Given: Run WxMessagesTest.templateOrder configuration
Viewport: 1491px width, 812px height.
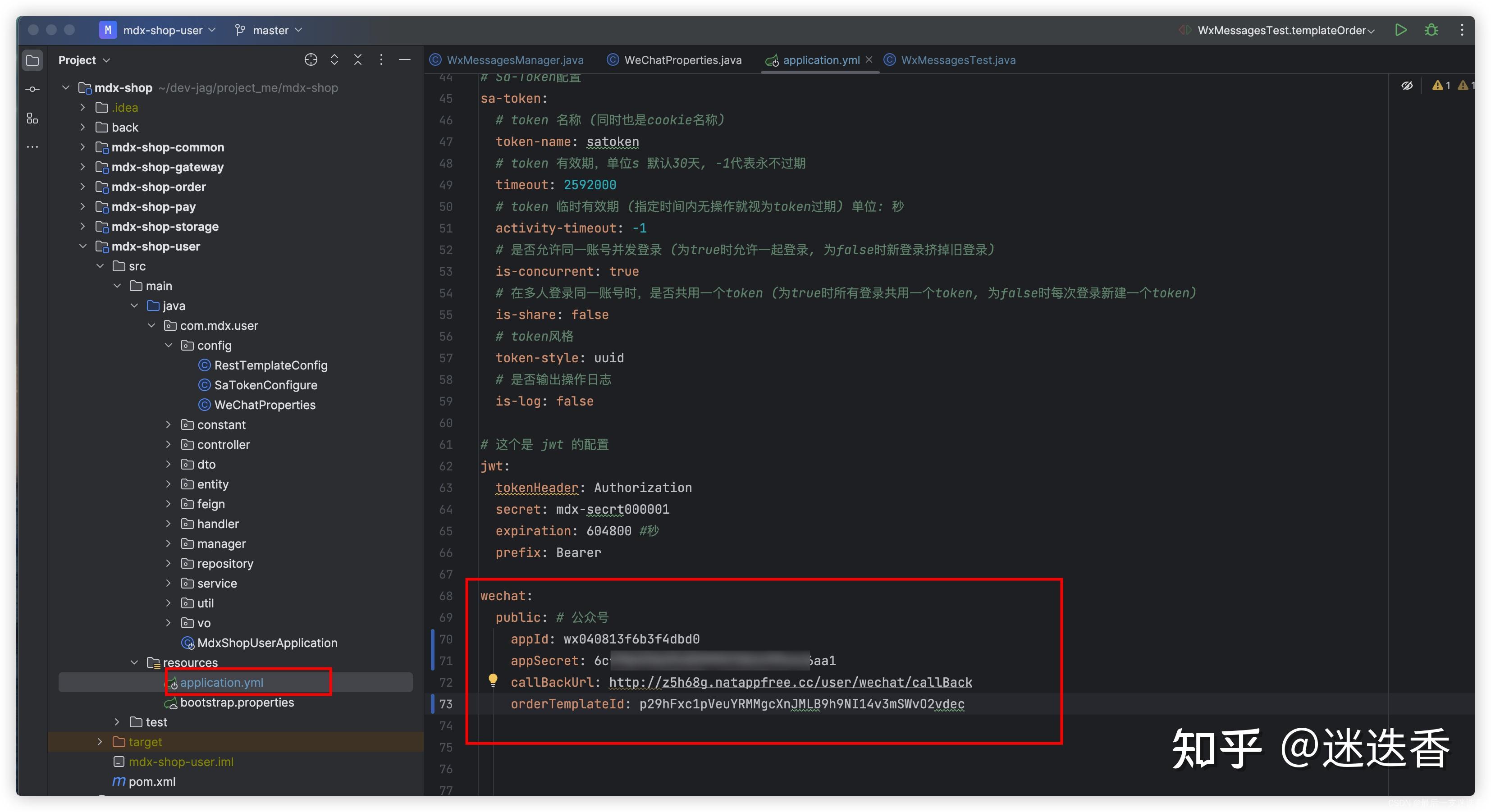Looking at the screenshot, I should pyautogui.click(x=1401, y=30).
